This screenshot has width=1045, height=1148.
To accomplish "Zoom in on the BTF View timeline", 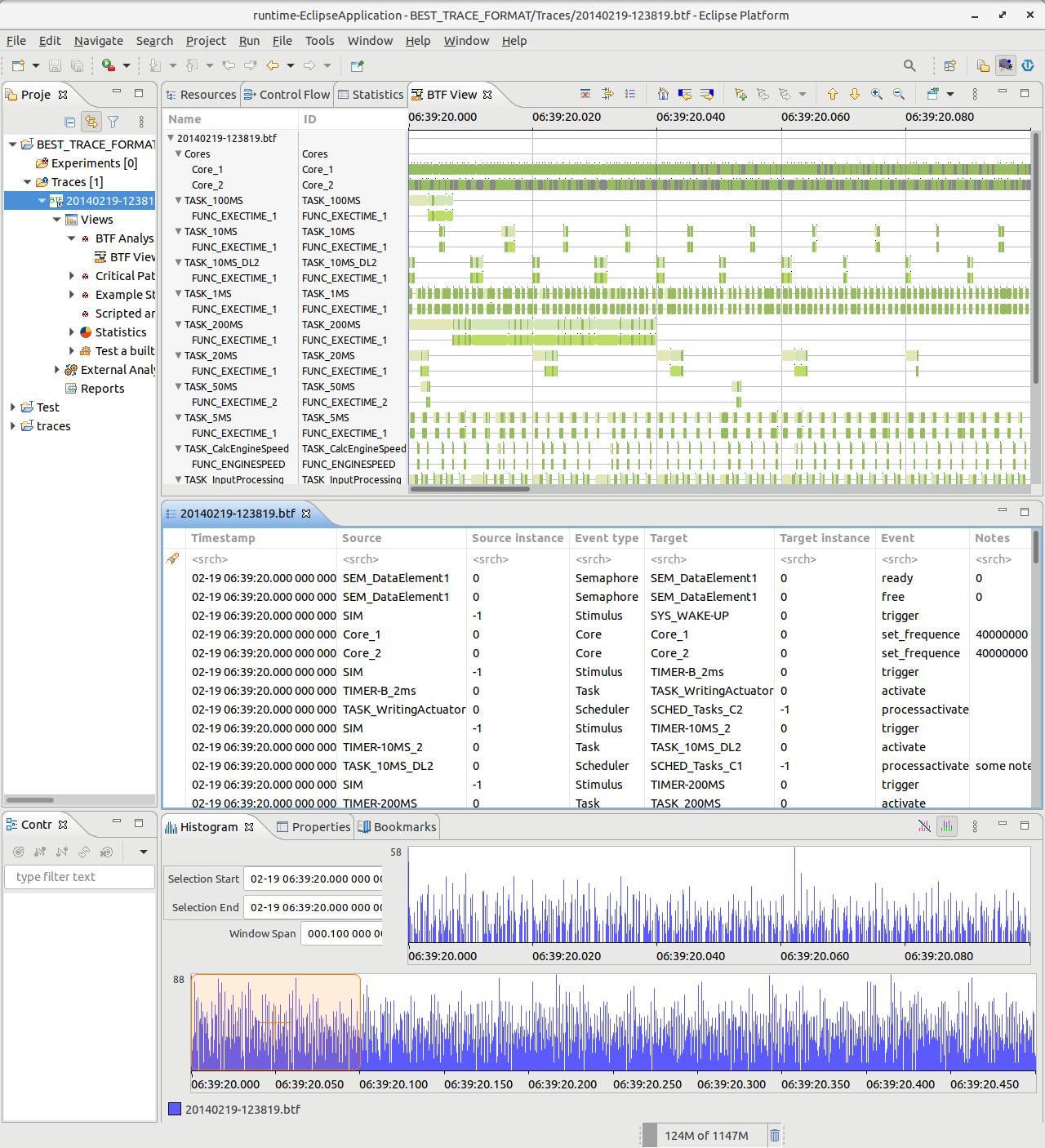I will [x=877, y=95].
